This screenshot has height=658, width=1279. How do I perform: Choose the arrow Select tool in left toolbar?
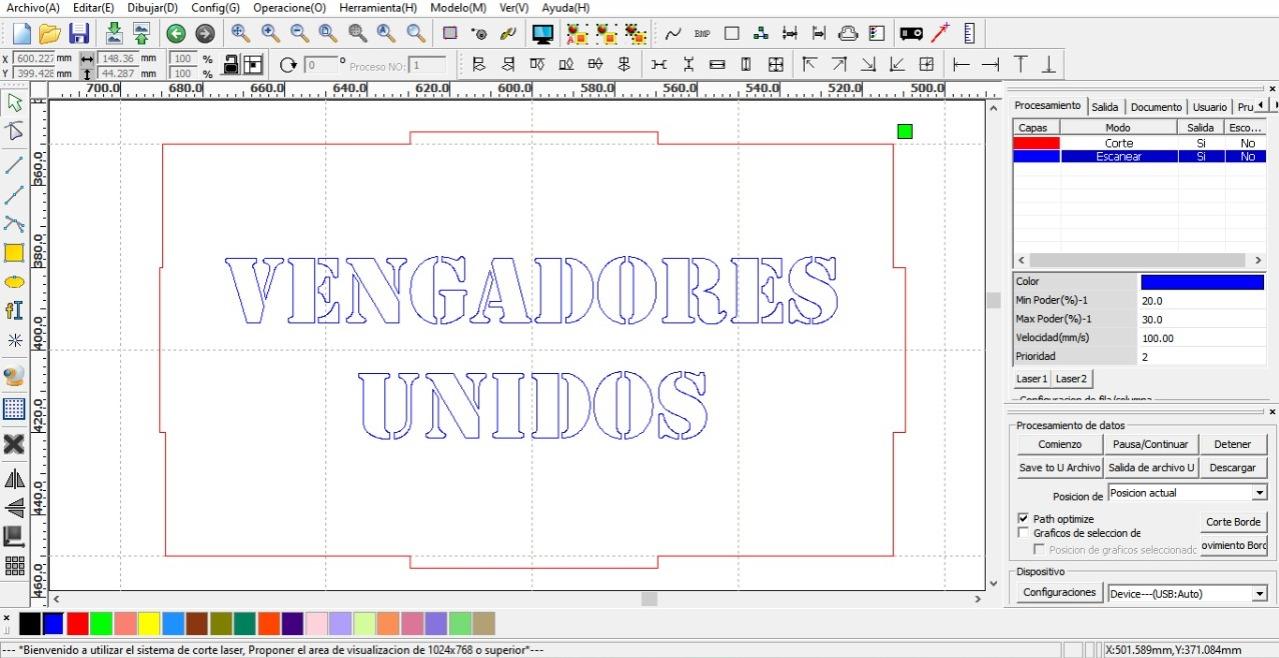coord(14,102)
